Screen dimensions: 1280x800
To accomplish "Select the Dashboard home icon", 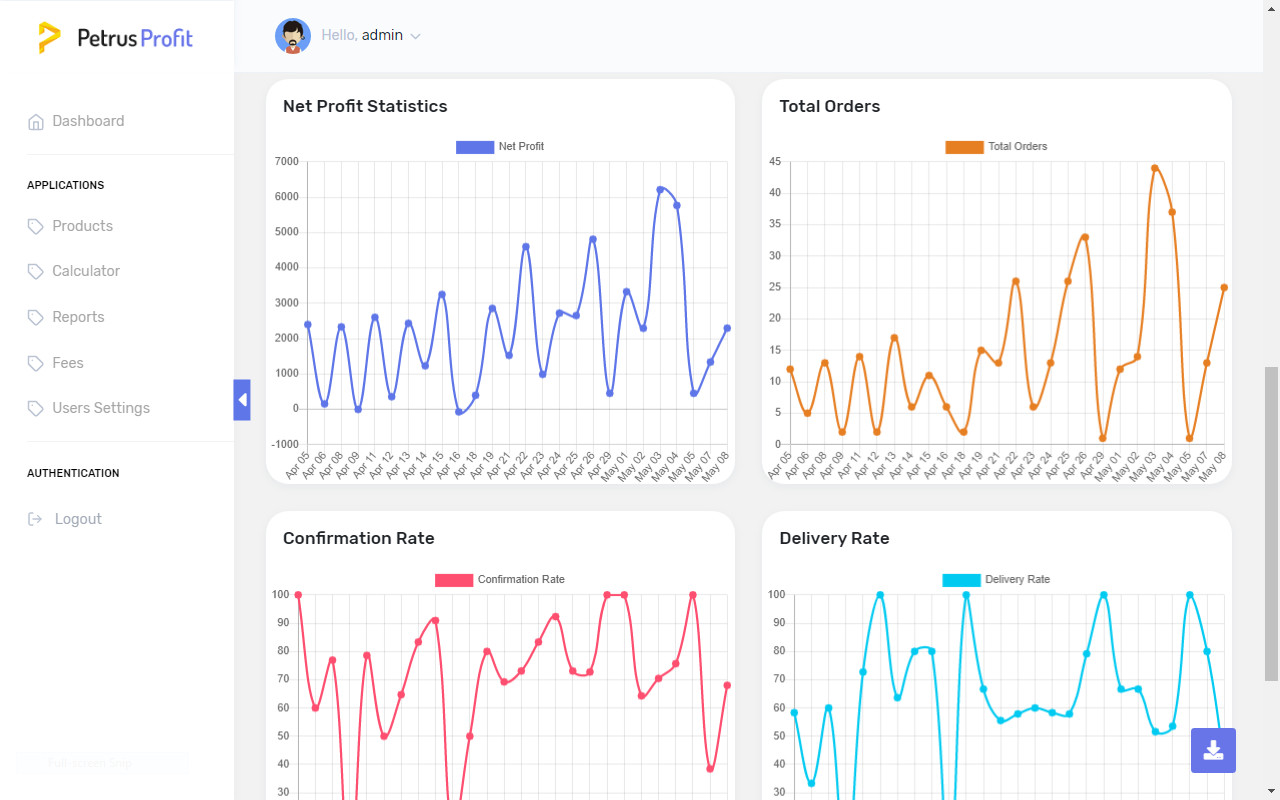I will 35,120.
